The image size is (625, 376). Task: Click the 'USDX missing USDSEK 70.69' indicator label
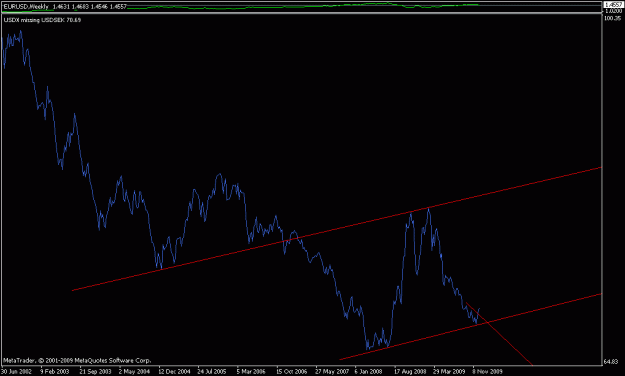point(42,20)
